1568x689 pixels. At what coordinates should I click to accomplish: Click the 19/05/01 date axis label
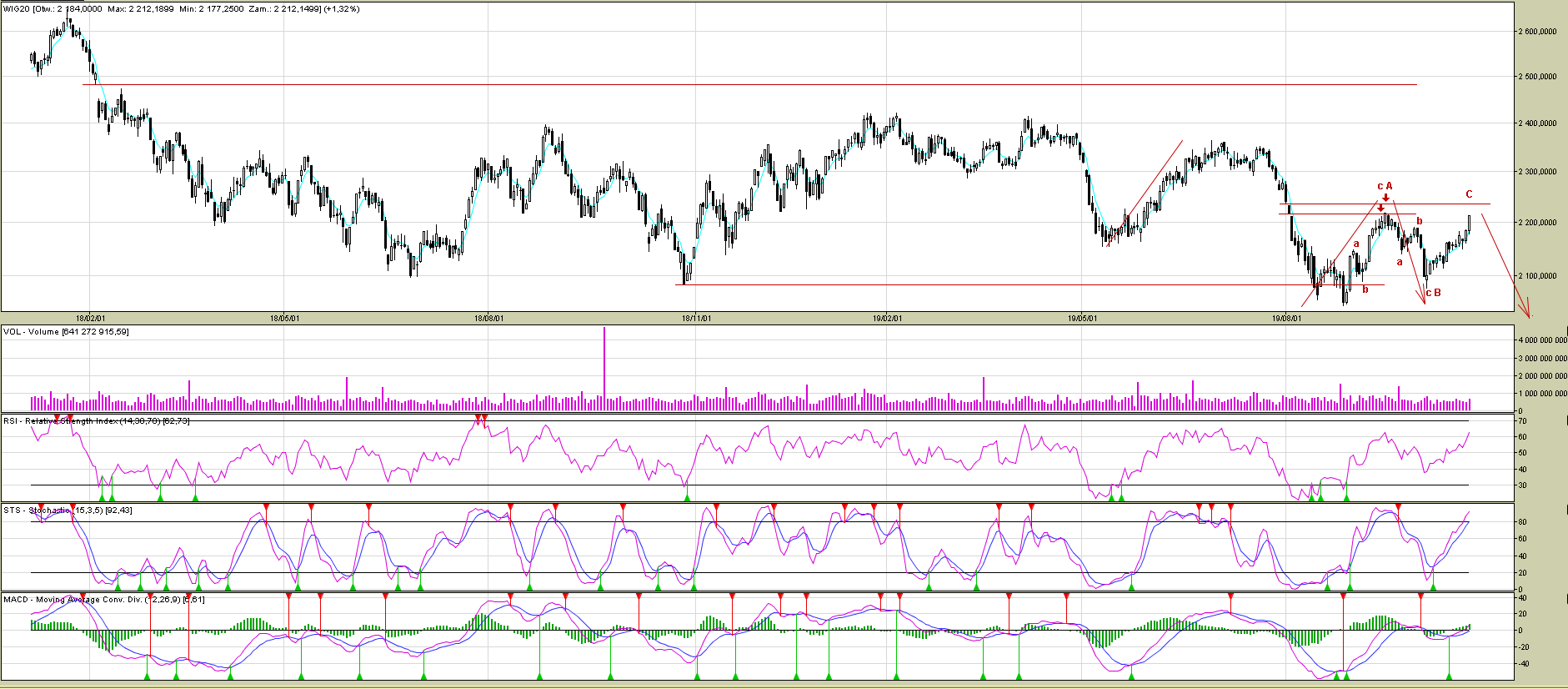[x=1082, y=318]
